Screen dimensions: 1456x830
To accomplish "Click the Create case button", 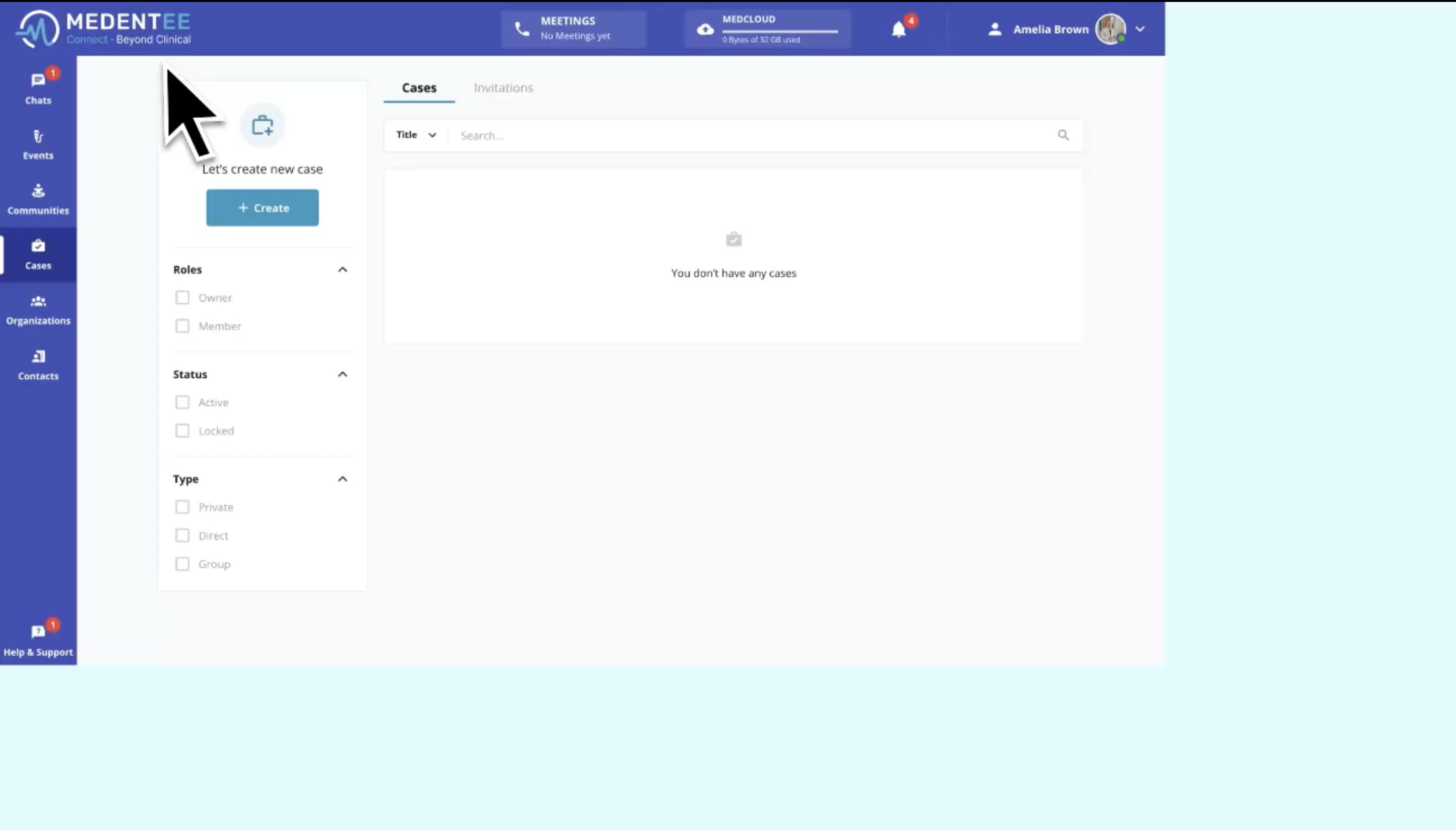I will point(262,207).
